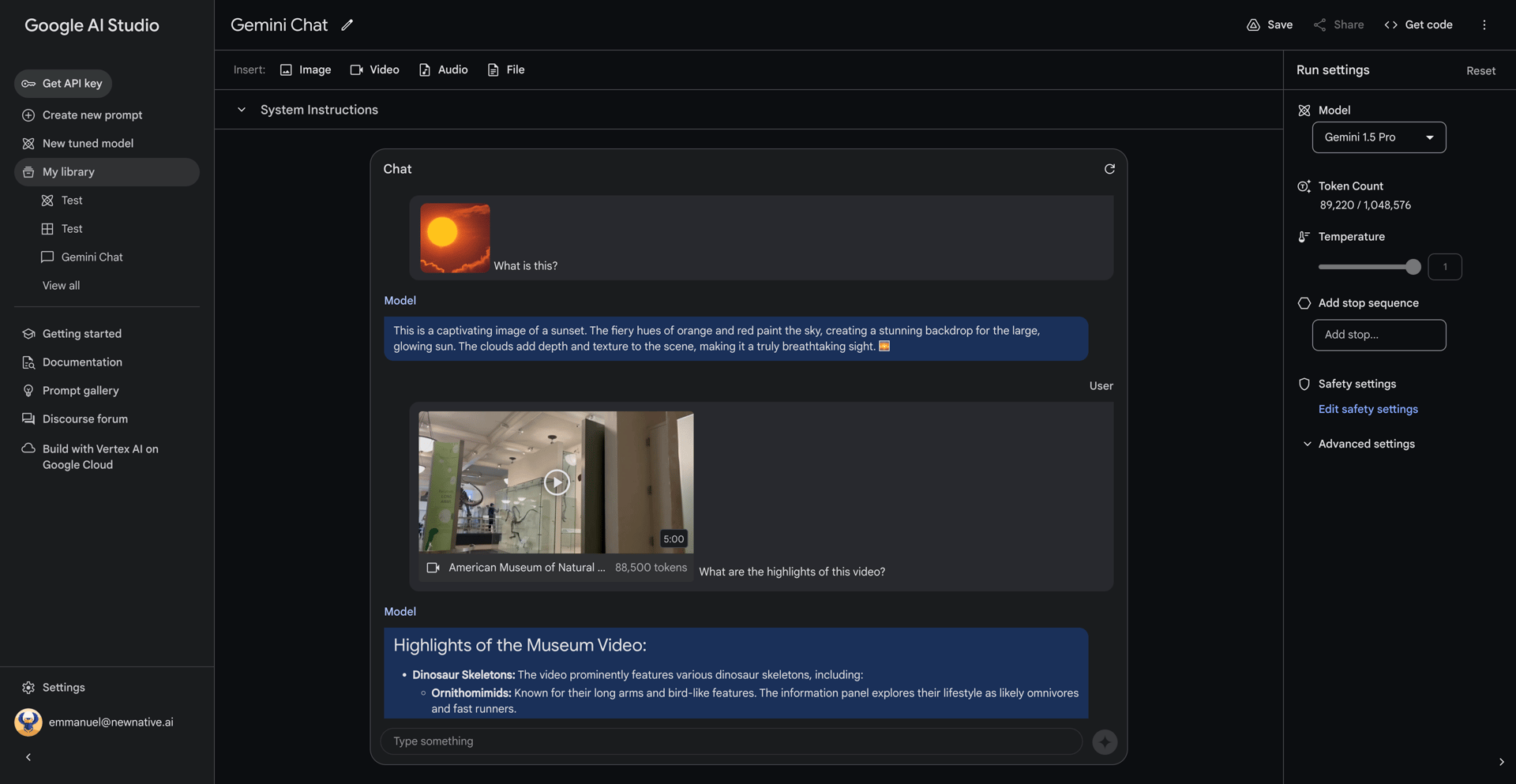Open Settings in sidebar
Screen dimensions: 1516x784
[63, 687]
